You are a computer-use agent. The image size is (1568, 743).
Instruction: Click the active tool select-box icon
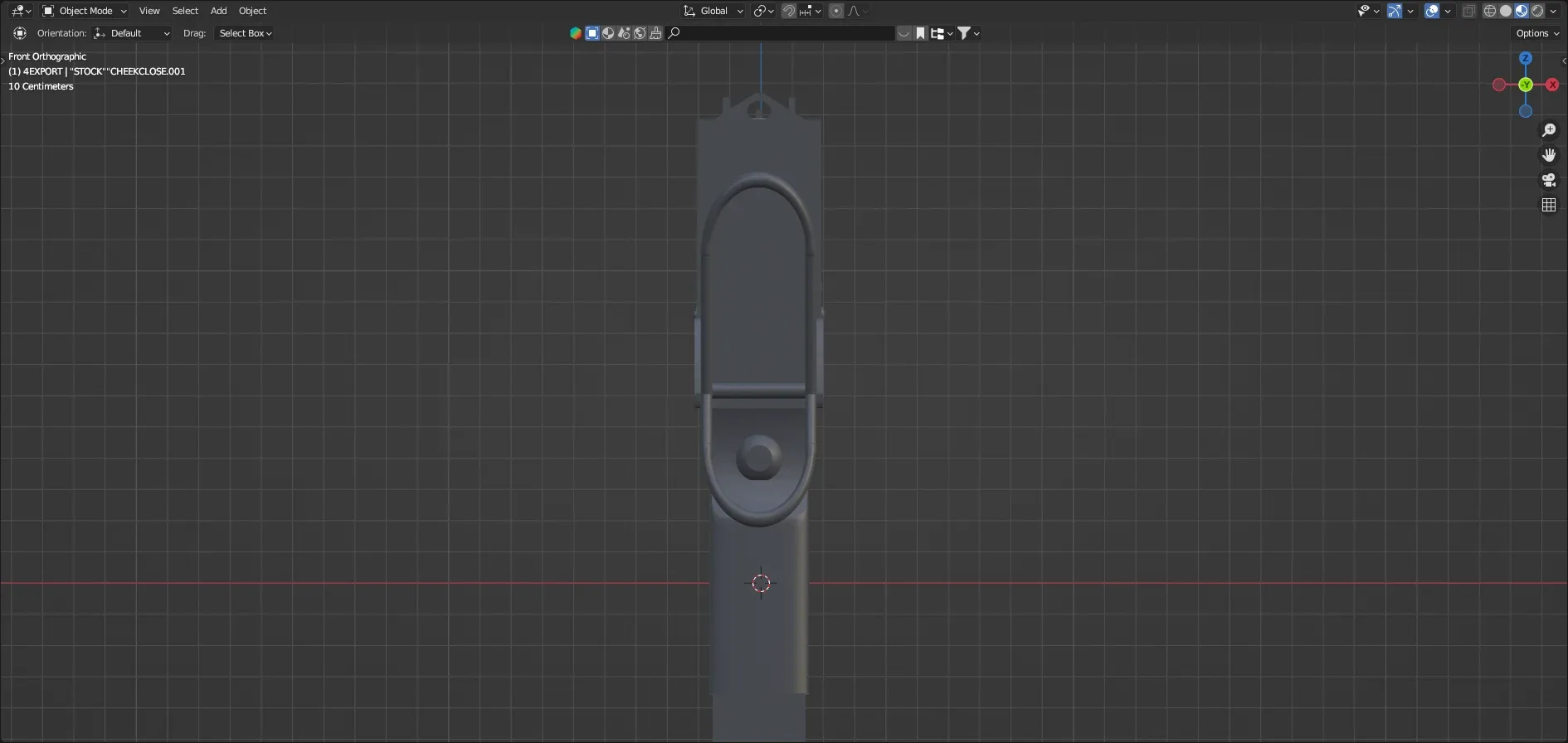[20, 33]
